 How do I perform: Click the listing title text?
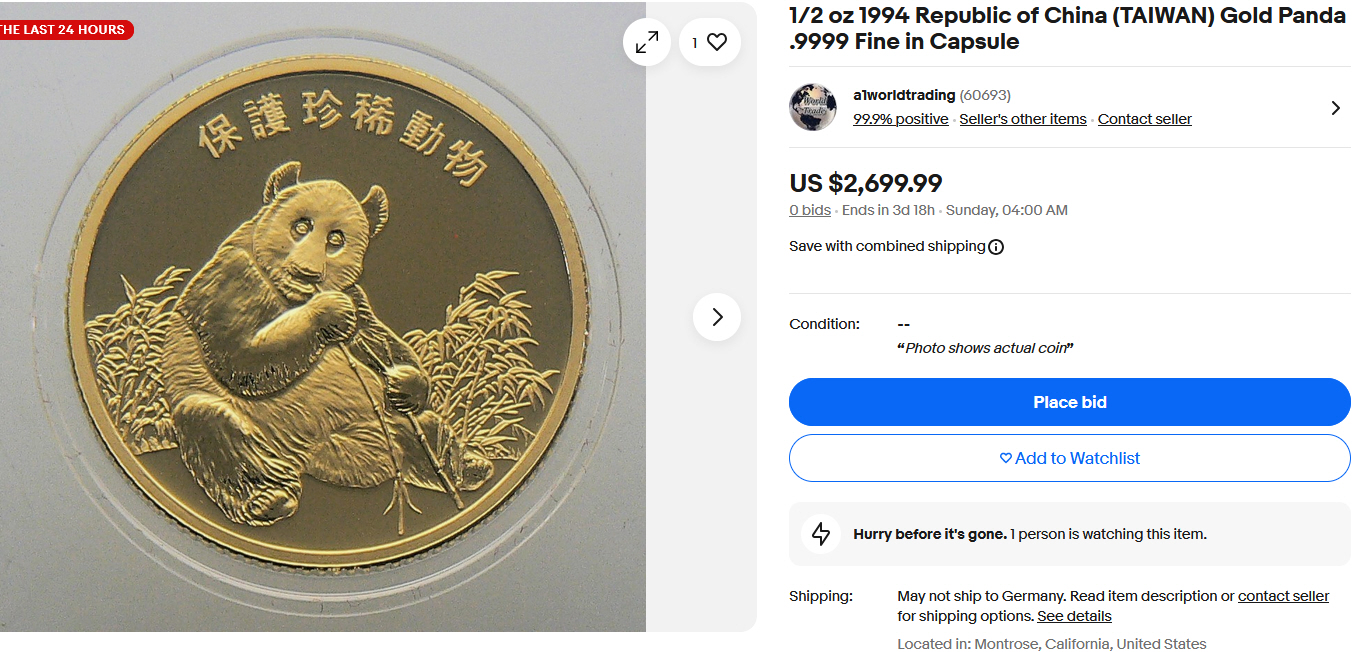click(x=1067, y=29)
